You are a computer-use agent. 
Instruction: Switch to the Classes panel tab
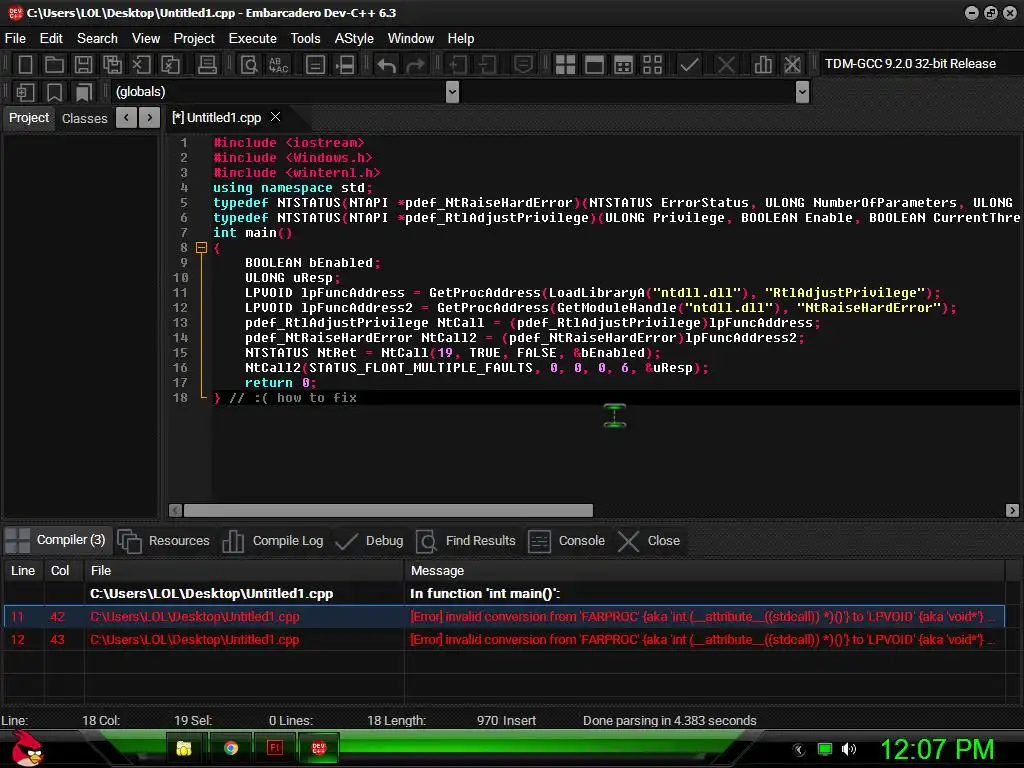[x=85, y=118]
